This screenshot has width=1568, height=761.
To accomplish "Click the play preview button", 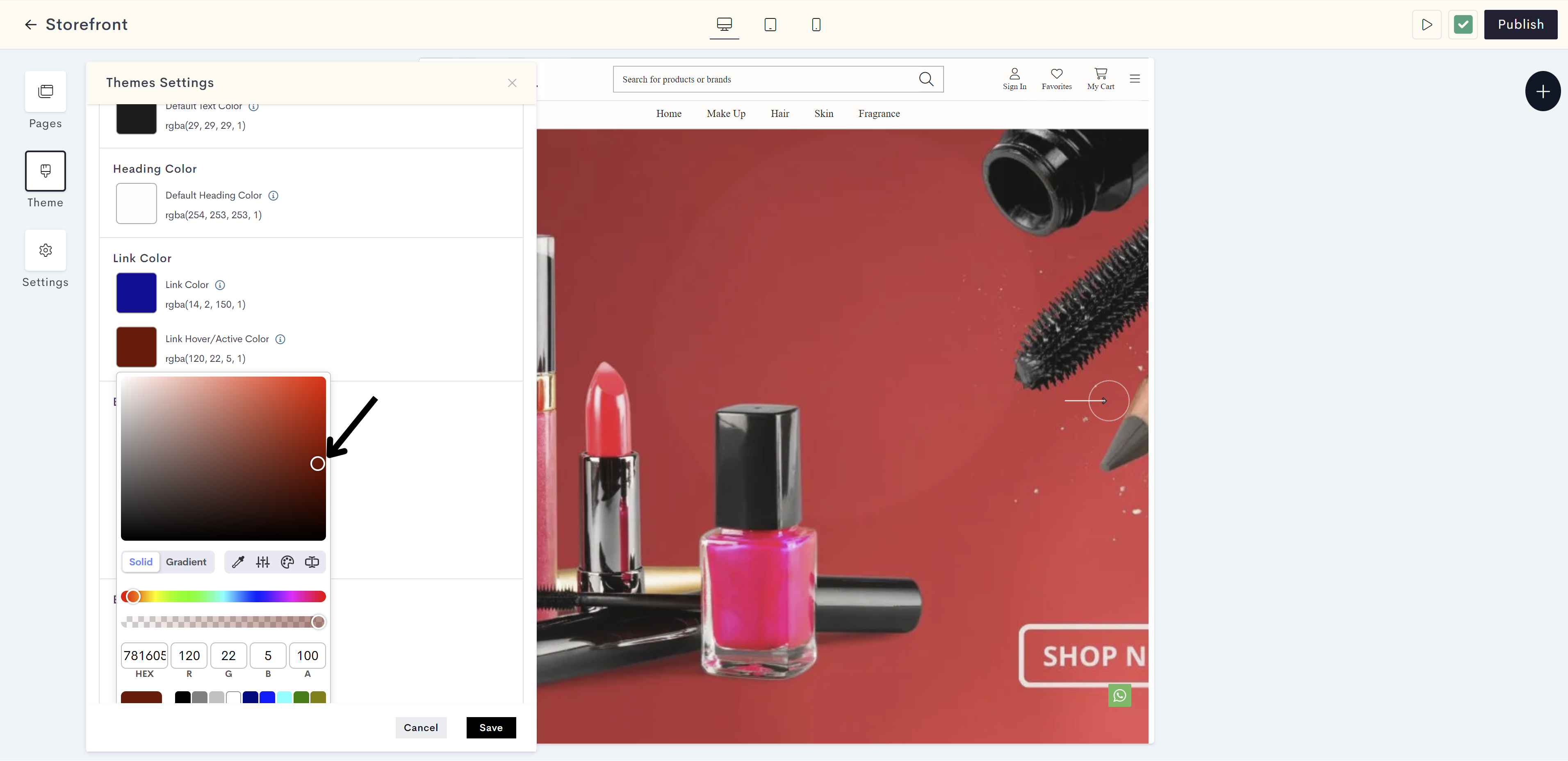I will [x=1427, y=24].
